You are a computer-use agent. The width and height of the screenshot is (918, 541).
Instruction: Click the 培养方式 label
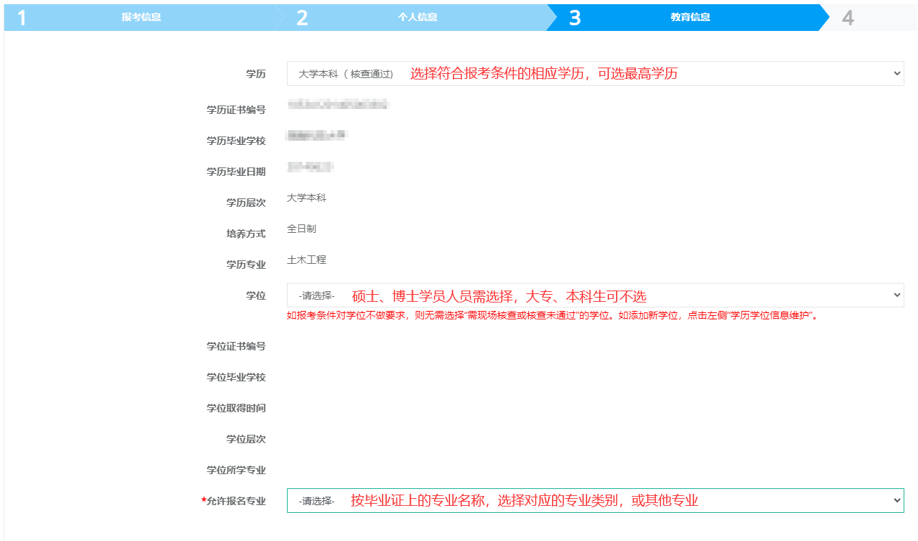pos(246,234)
